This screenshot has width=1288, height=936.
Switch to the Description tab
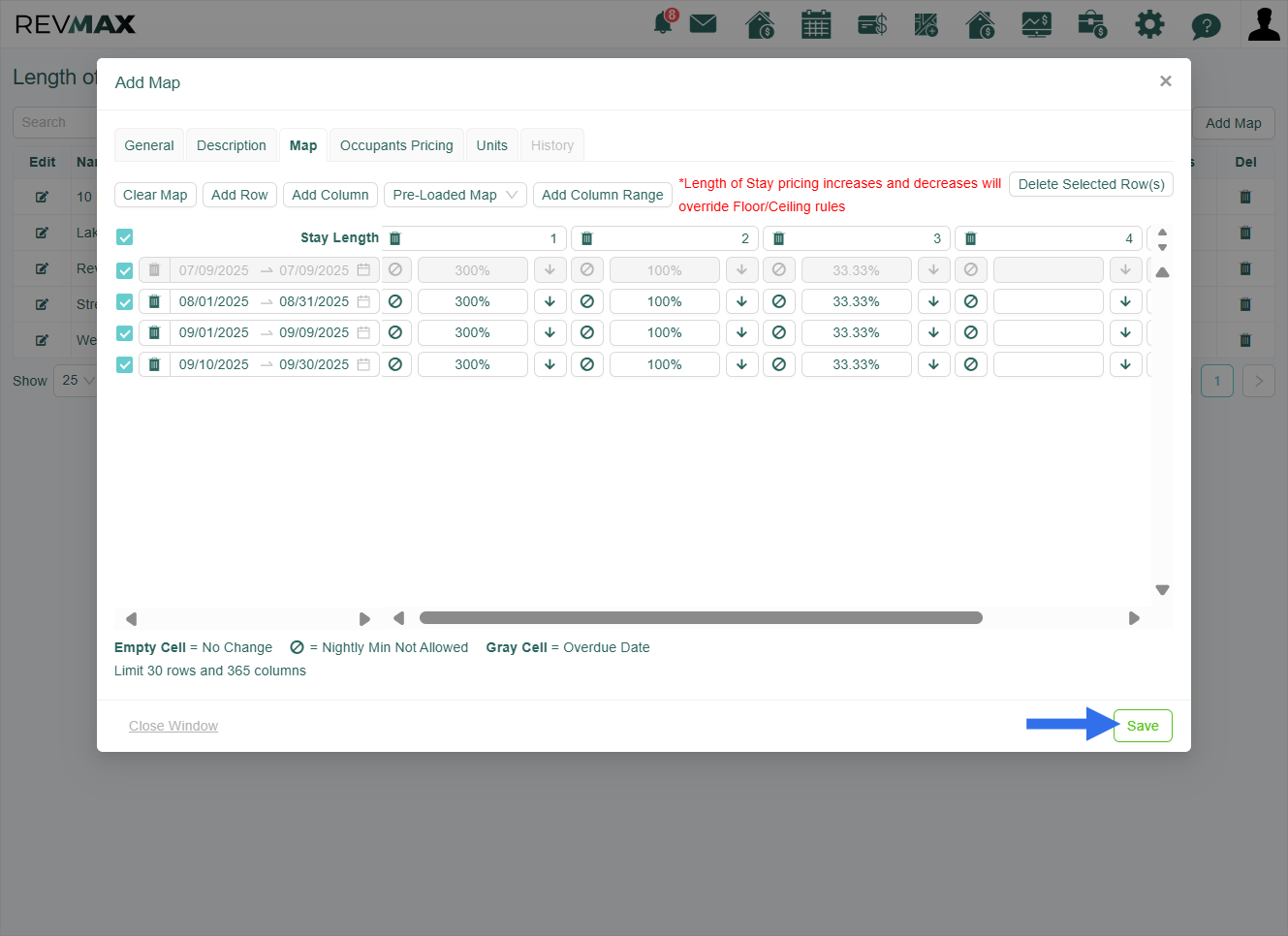232,145
